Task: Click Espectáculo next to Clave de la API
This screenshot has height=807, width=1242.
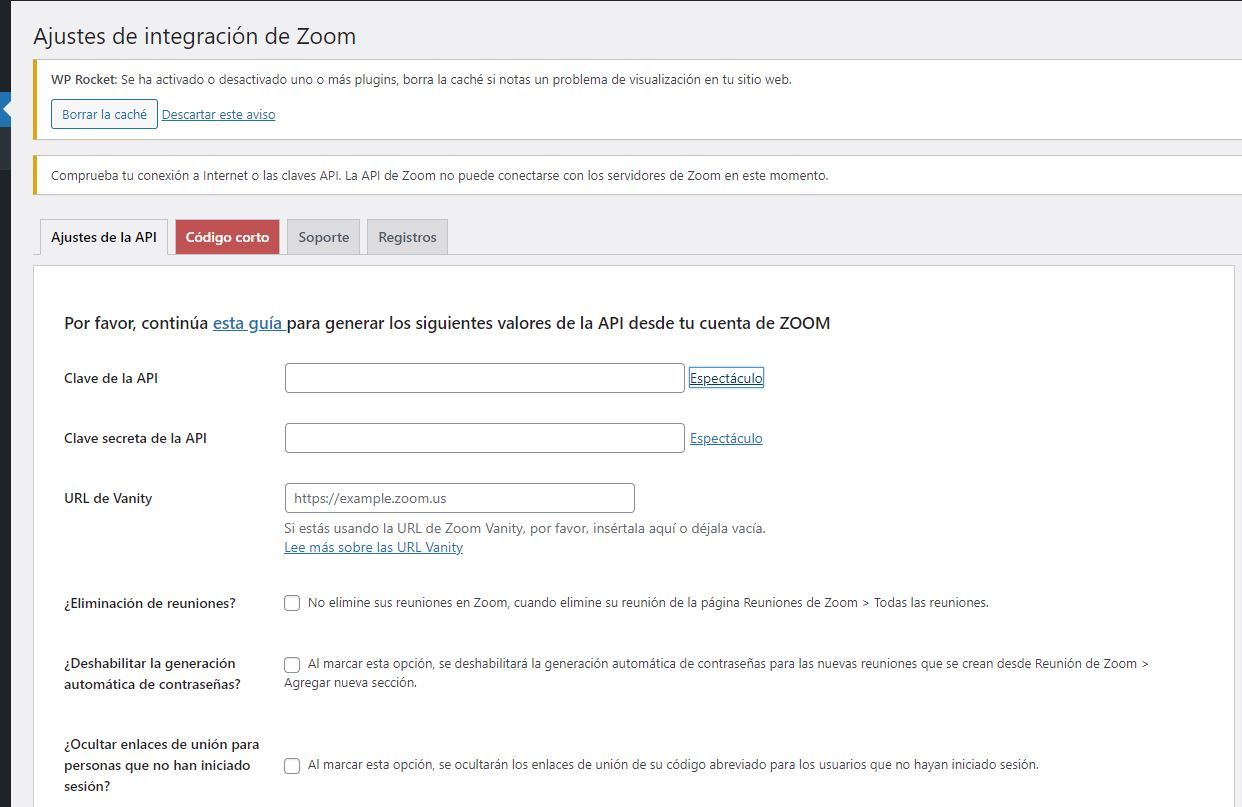Action: (x=726, y=378)
